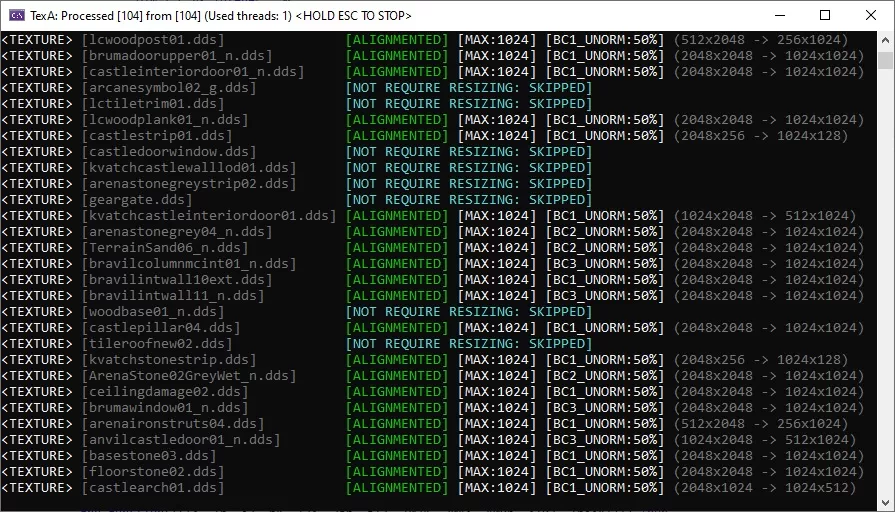This screenshot has width=895, height=512.
Task: Select filename kvatchstonestrip.dds
Action: click(x=169, y=360)
